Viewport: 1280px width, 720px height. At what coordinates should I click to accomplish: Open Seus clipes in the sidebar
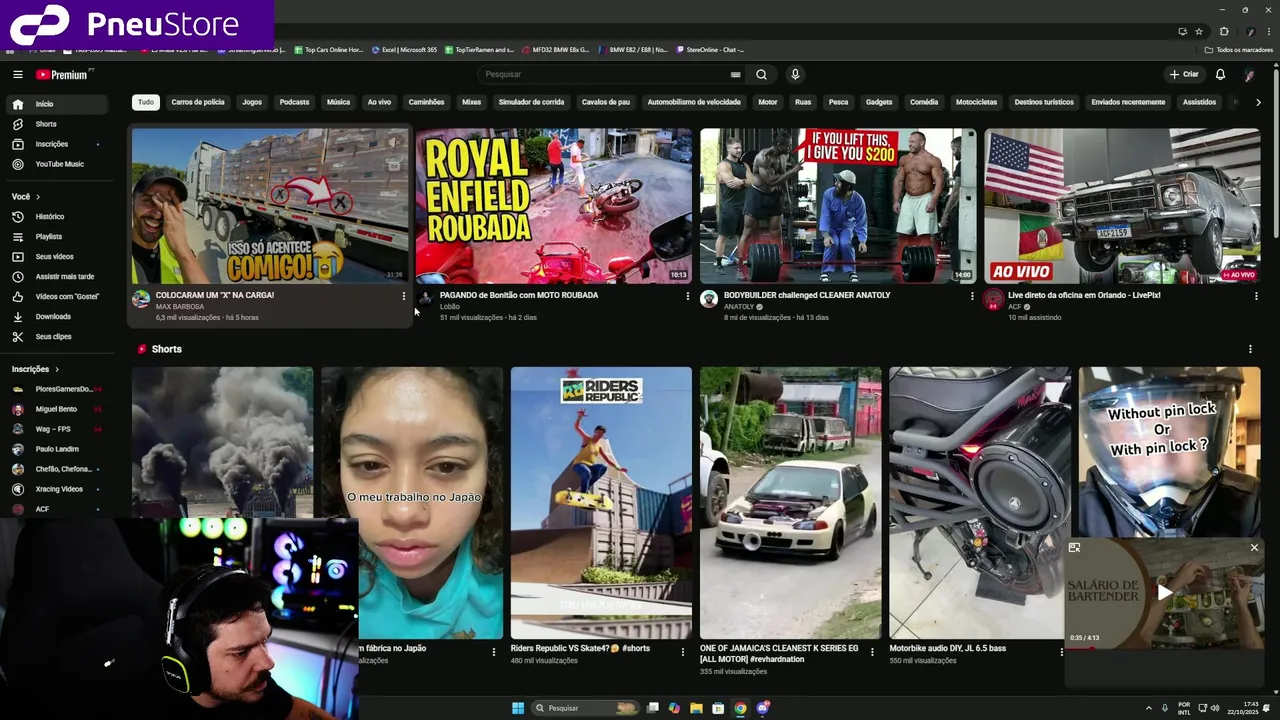[x=58, y=336]
